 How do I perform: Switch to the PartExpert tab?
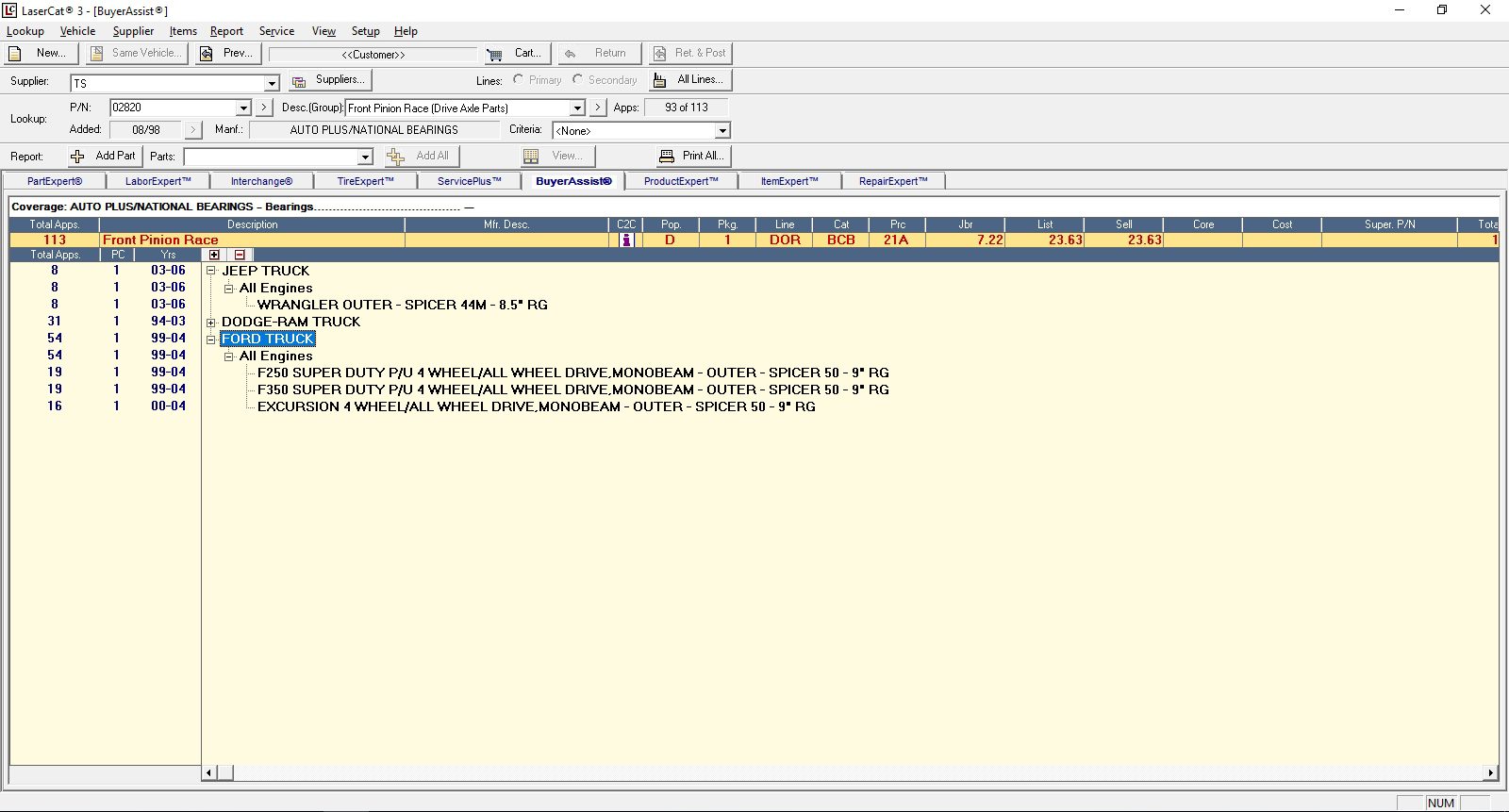pyautogui.click(x=55, y=181)
